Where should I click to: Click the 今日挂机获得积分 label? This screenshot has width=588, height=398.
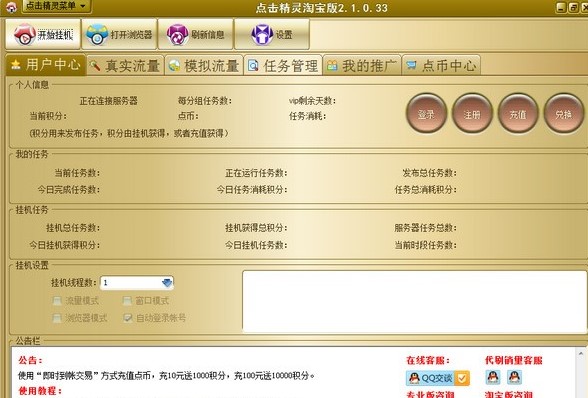click(64, 245)
